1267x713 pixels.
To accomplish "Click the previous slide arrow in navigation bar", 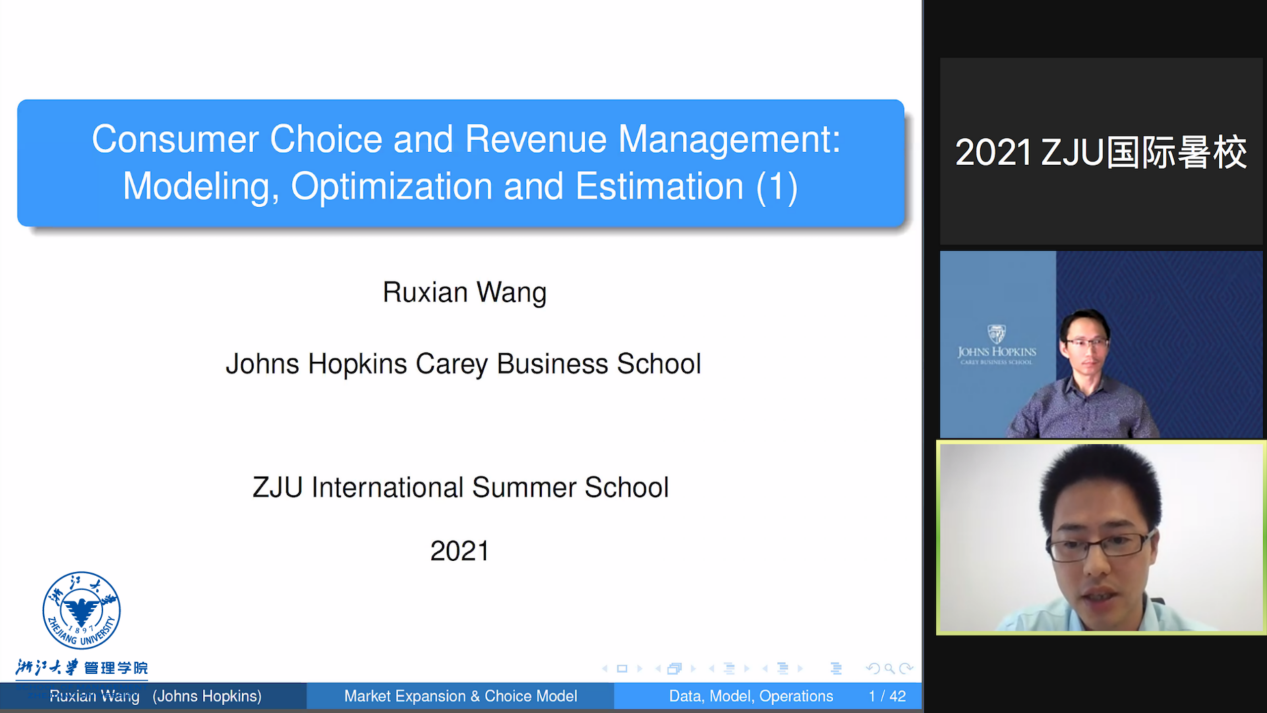I will tap(604, 669).
